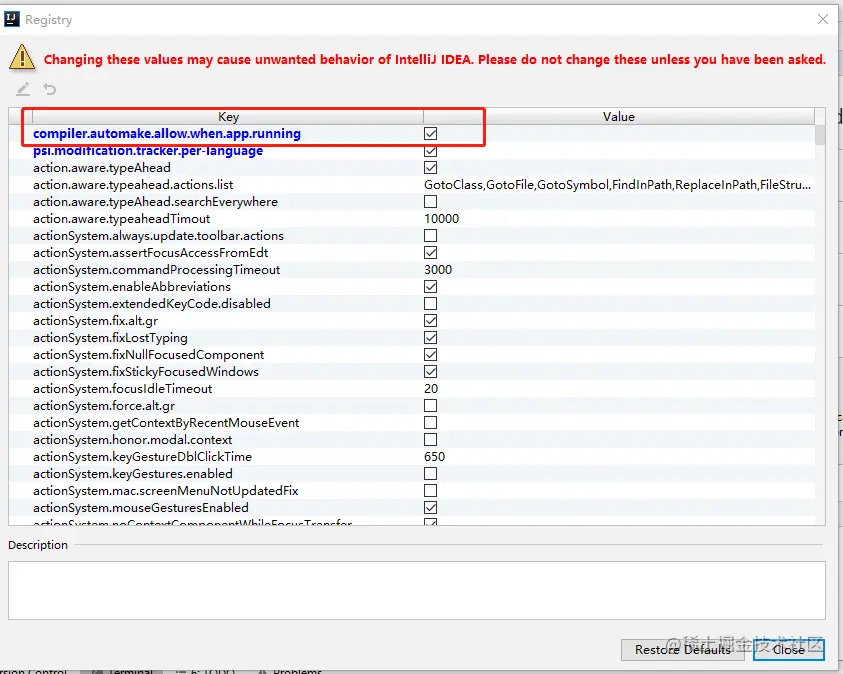Select actionSystem.mac.screenMenuNotUpdatedFix key

pos(166,491)
